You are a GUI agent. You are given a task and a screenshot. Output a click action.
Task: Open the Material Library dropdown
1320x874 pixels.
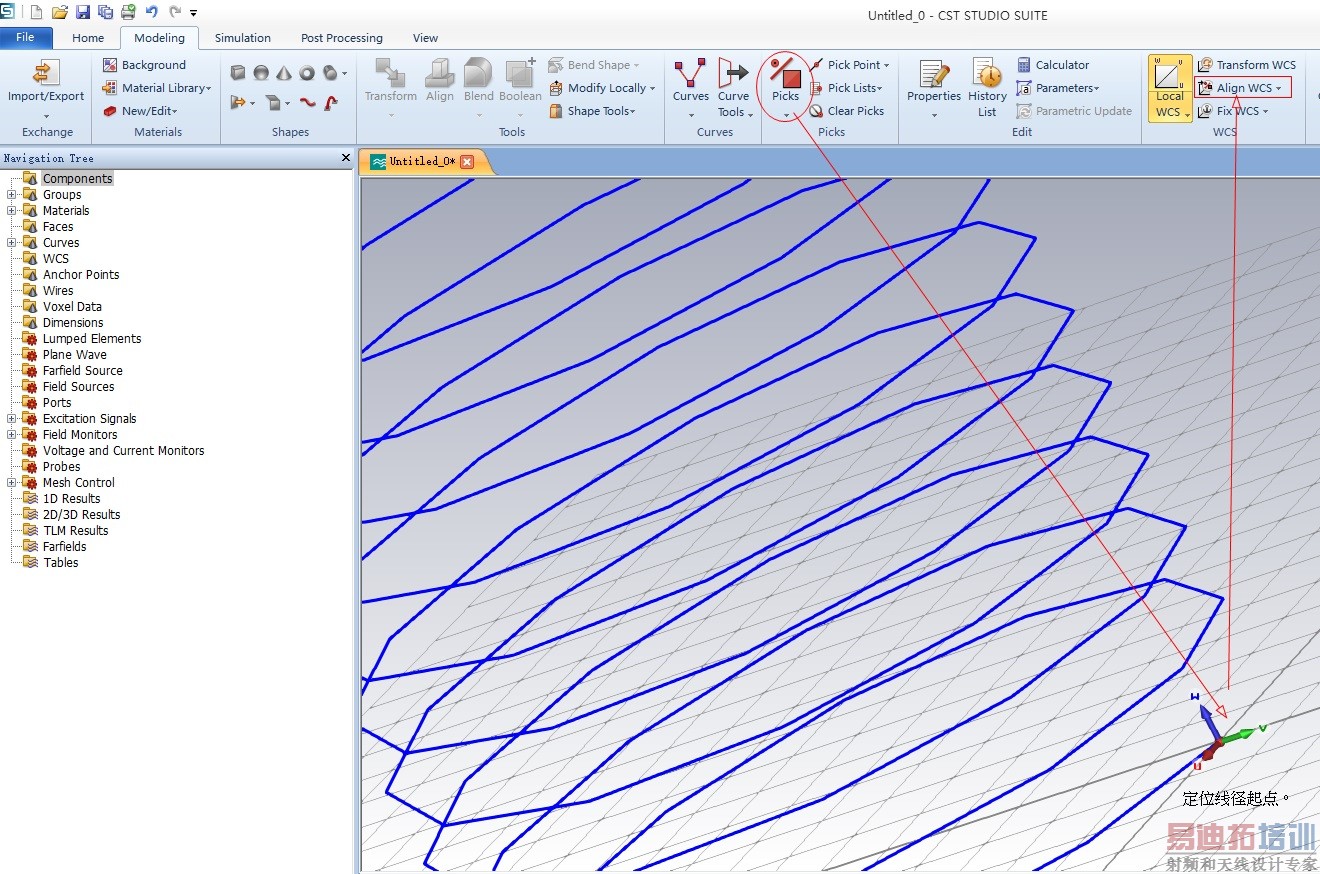pyautogui.click(x=157, y=88)
